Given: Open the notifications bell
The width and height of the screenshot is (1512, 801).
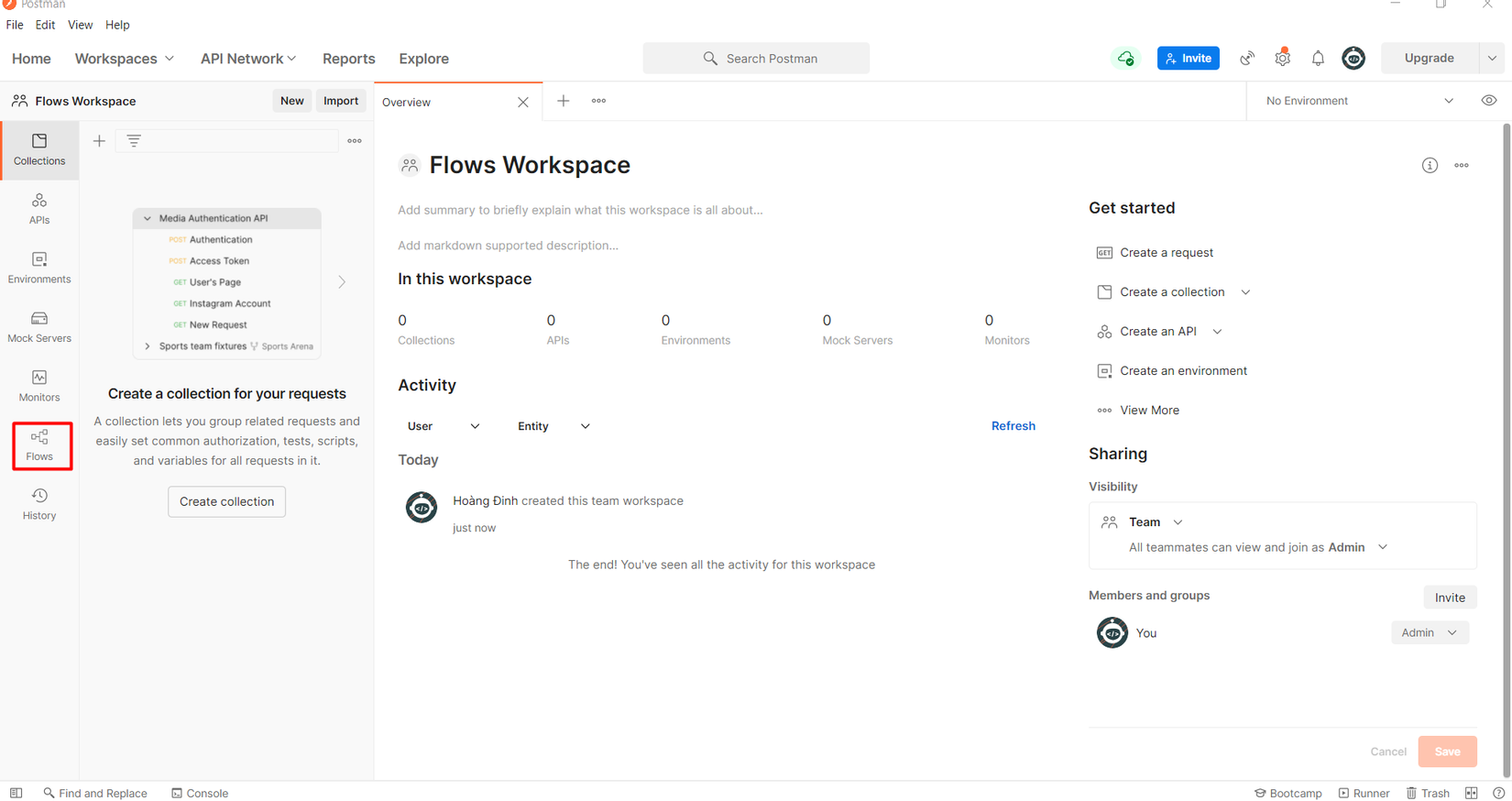Looking at the screenshot, I should [x=1318, y=58].
